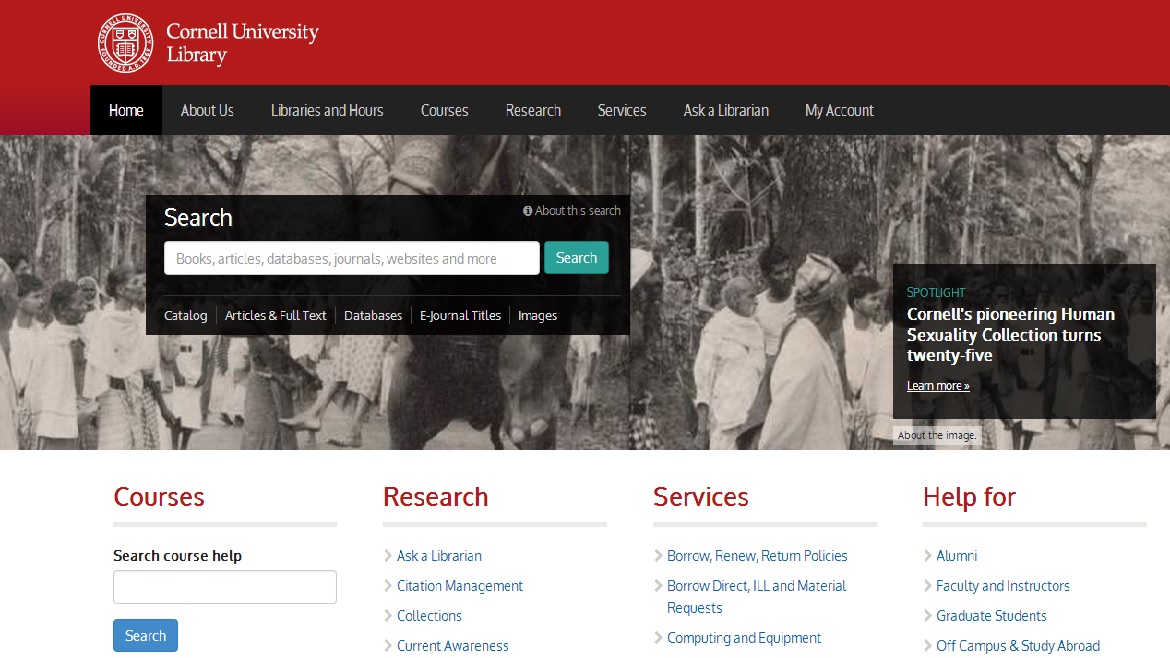The width and height of the screenshot is (1170, 658).
Task: Switch to the Images search tab
Action: [x=537, y=315]
